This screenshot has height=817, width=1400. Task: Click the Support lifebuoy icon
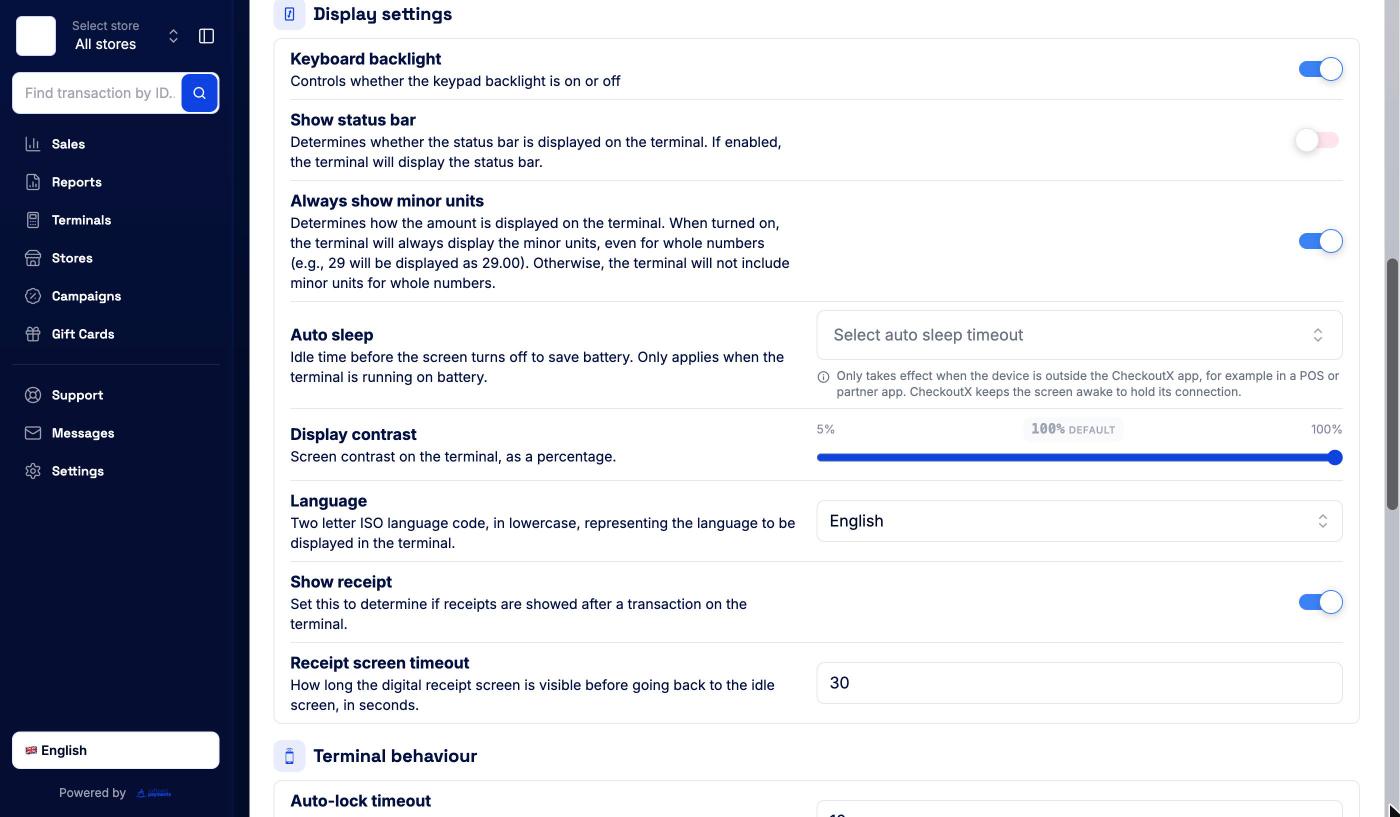33,395
